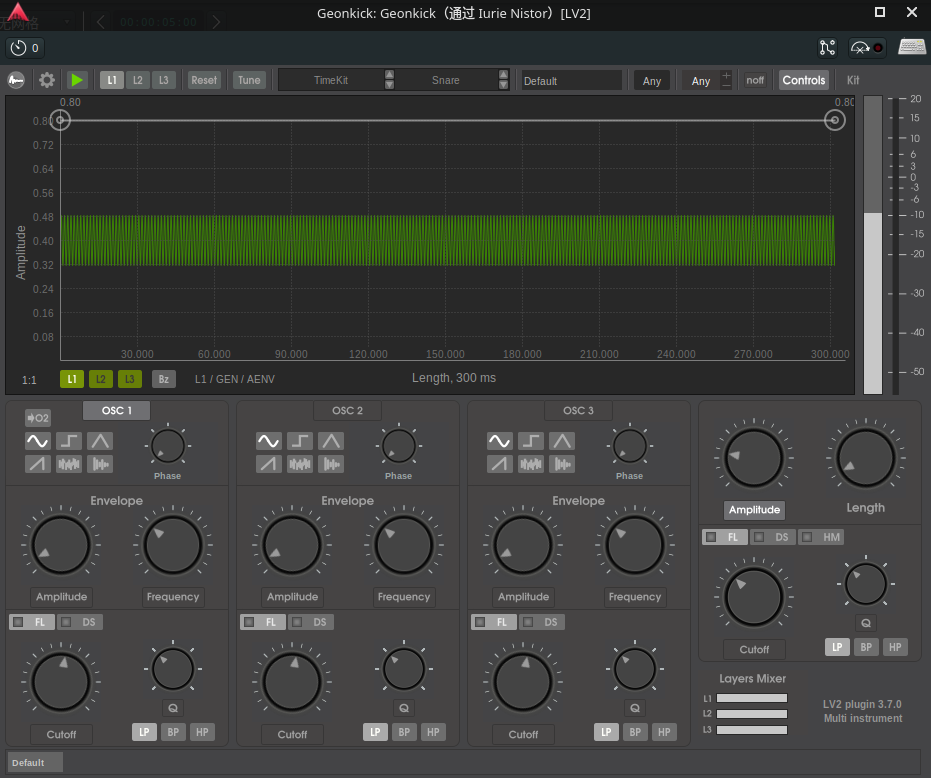Screen dimensions: 931x778
Task: Select sample wave for OSC 2
Action: pyautogui.click(x=331, y=464)
